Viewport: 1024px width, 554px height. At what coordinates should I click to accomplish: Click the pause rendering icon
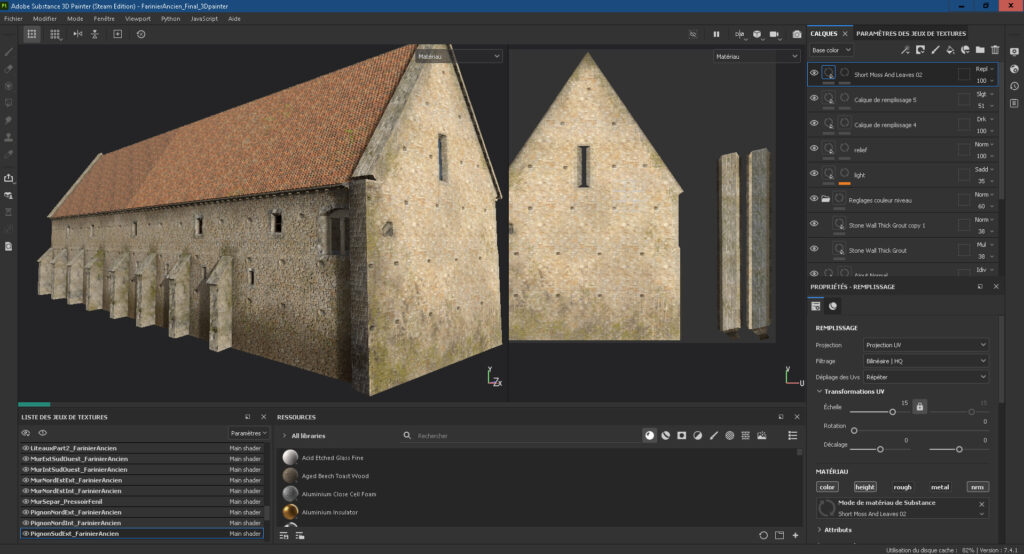(x=716, y=34)
